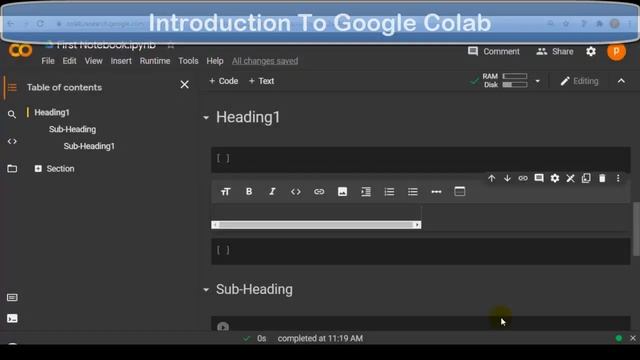Collapse the Heading1 section
Screen dimensions: 640x360
(206, 118)
